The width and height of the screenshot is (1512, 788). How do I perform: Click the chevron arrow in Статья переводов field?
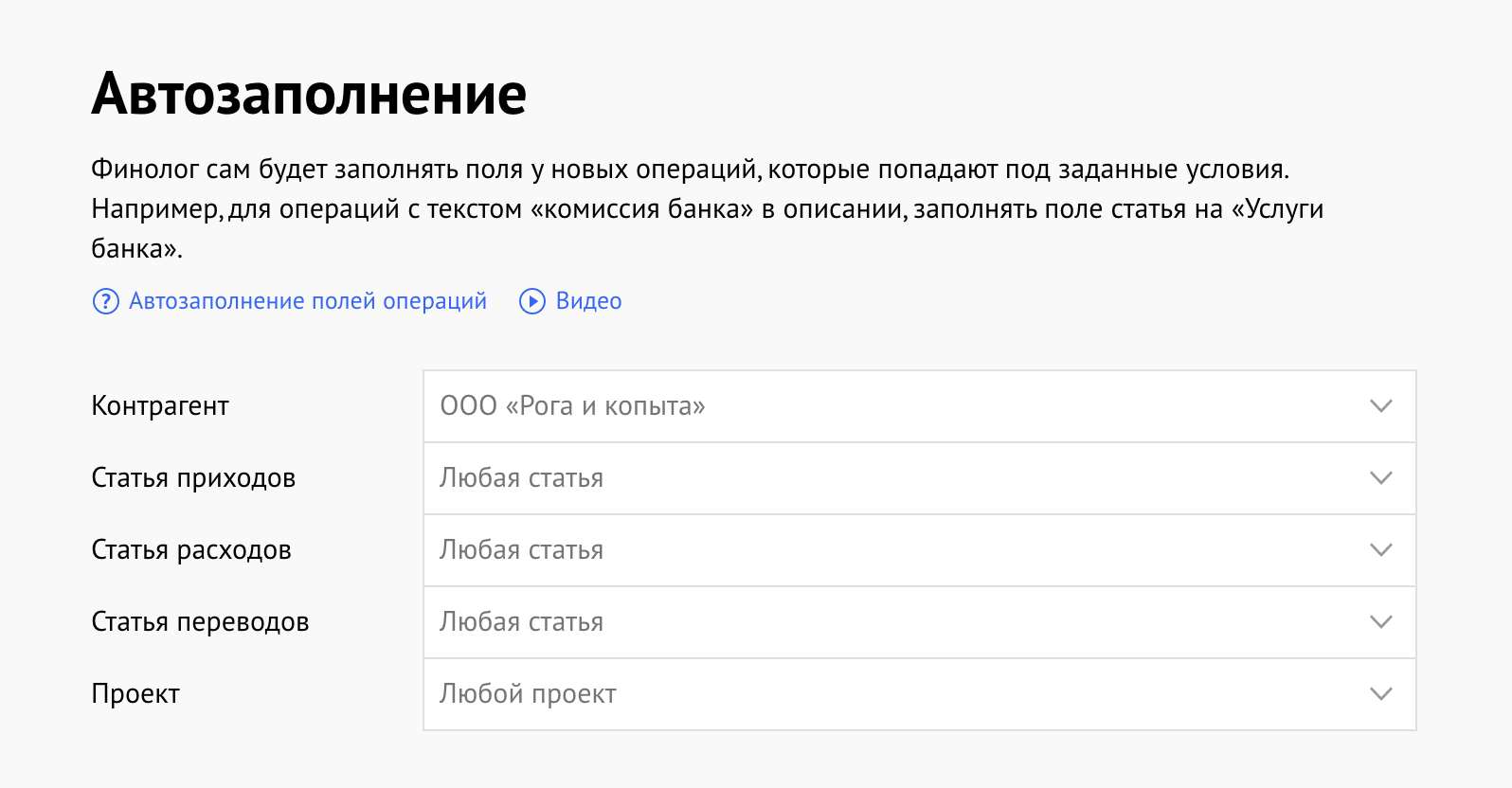point(1381,622)
